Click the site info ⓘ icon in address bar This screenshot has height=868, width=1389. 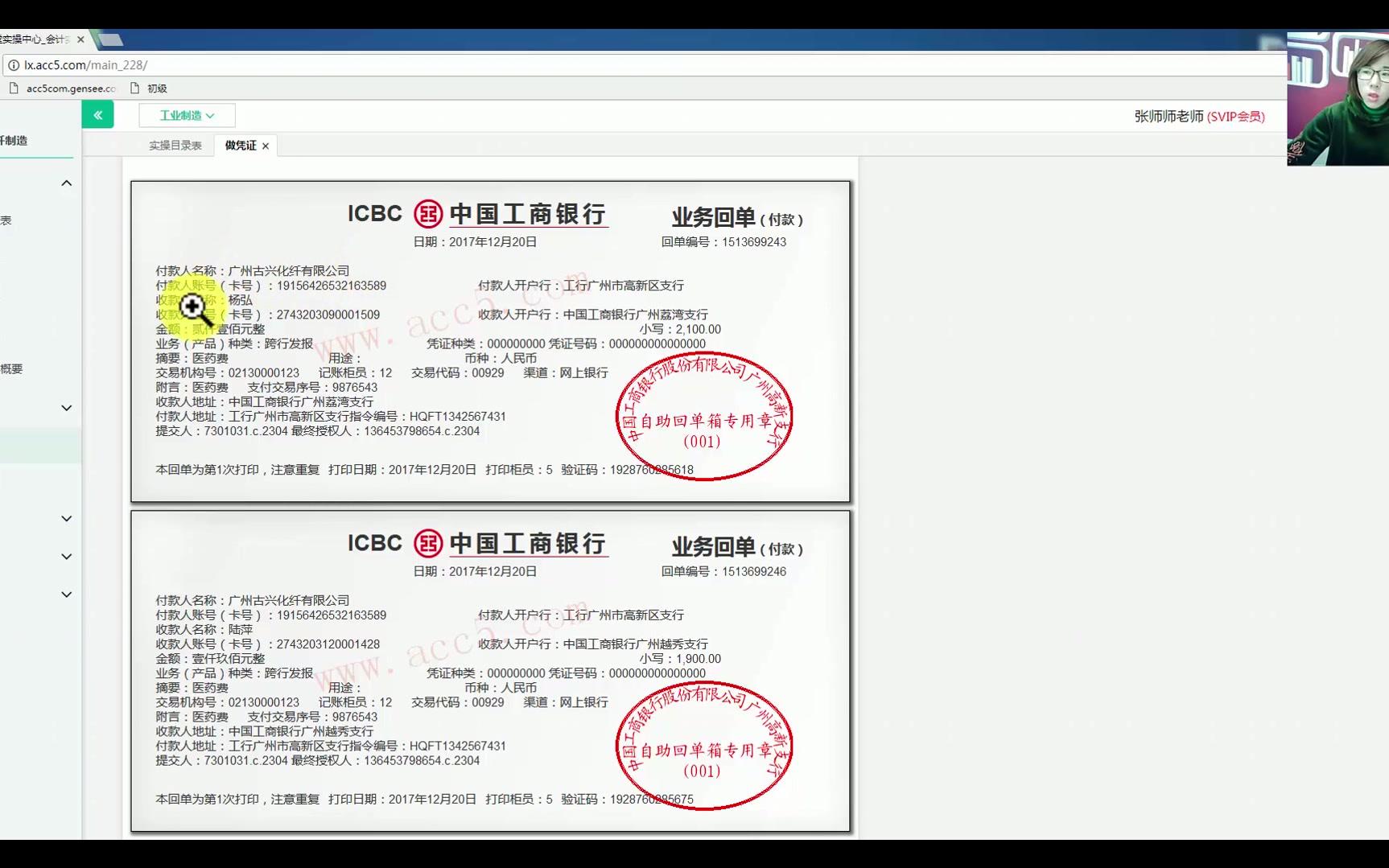(14, 65)
